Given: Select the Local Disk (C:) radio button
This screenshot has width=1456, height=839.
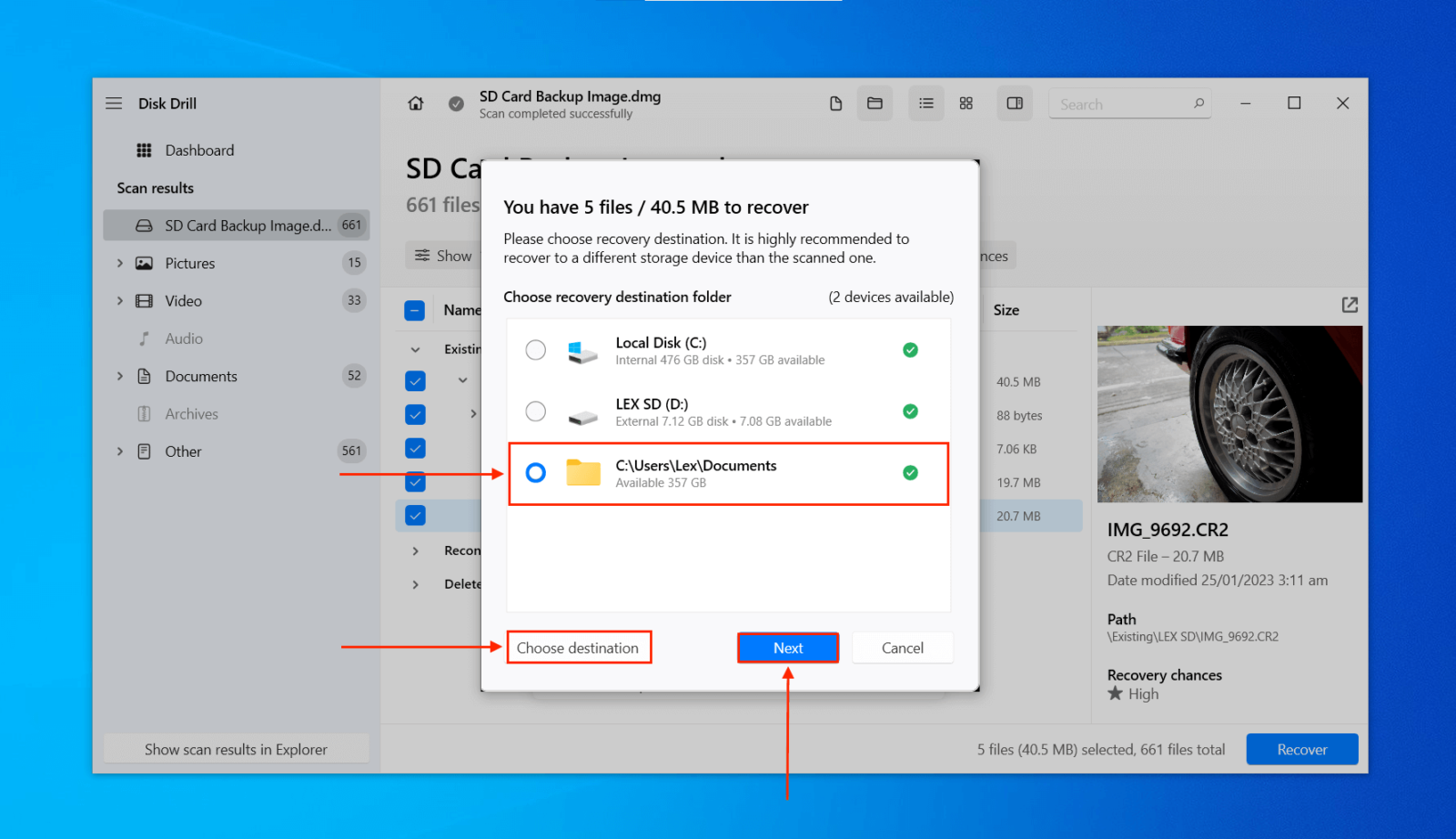Looking at the screenshot, I should [x=535, y=349].
